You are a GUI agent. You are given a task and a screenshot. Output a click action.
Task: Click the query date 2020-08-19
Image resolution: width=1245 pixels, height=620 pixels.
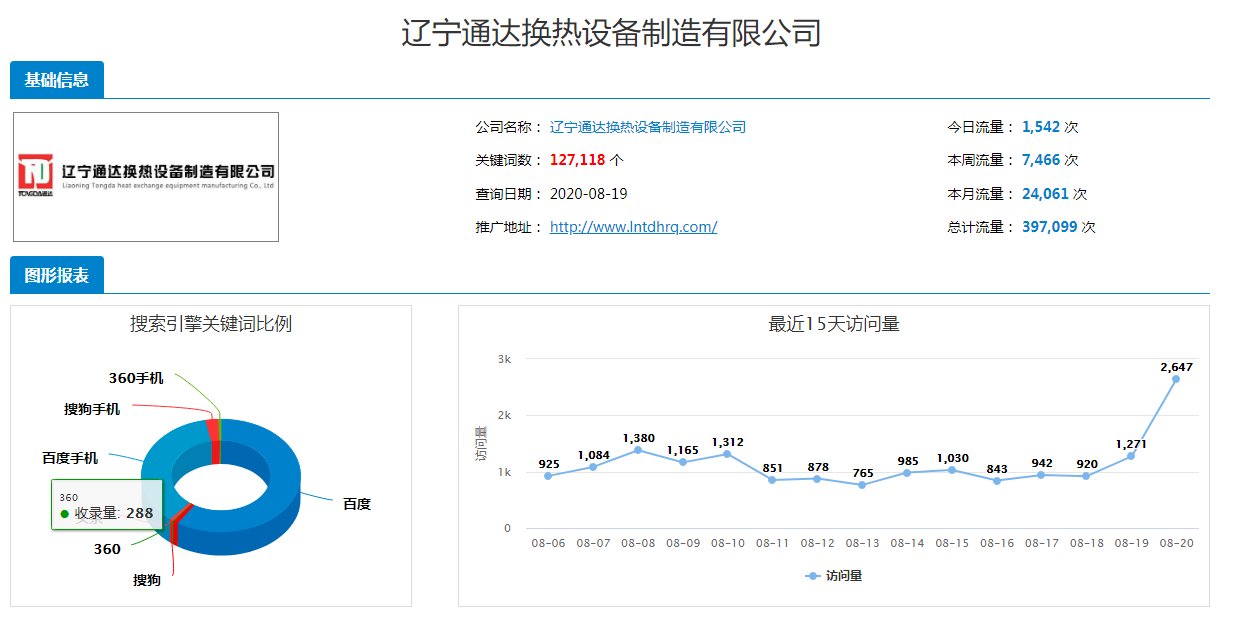589,194
